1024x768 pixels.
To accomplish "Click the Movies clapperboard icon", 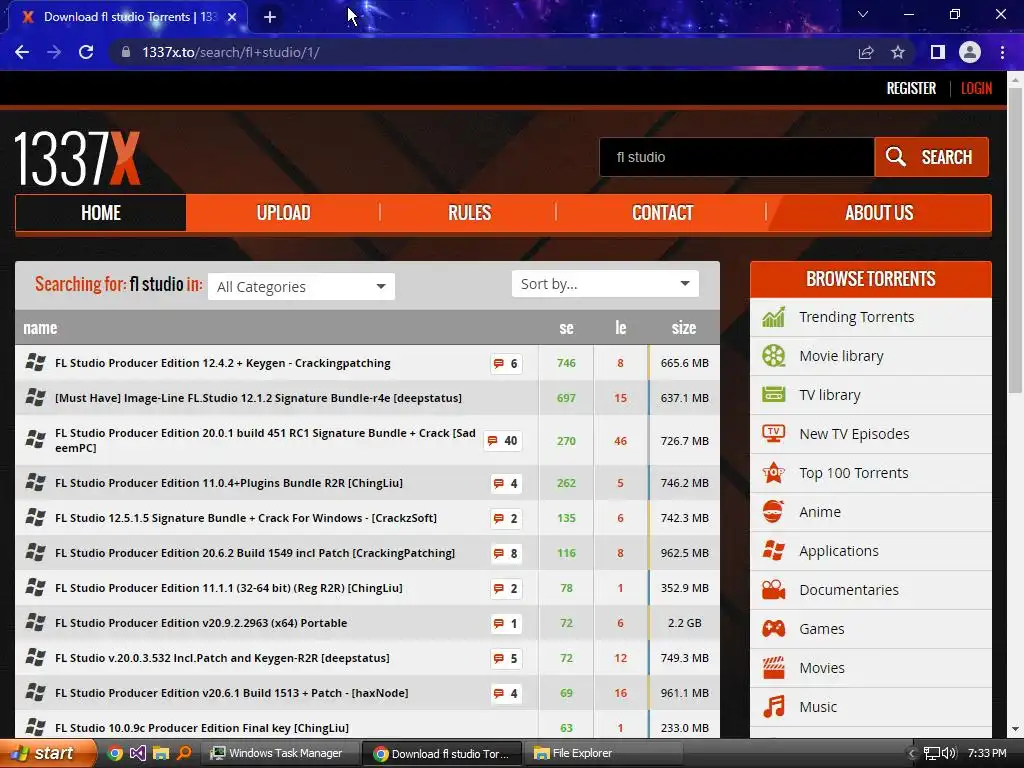I will 773,667.
